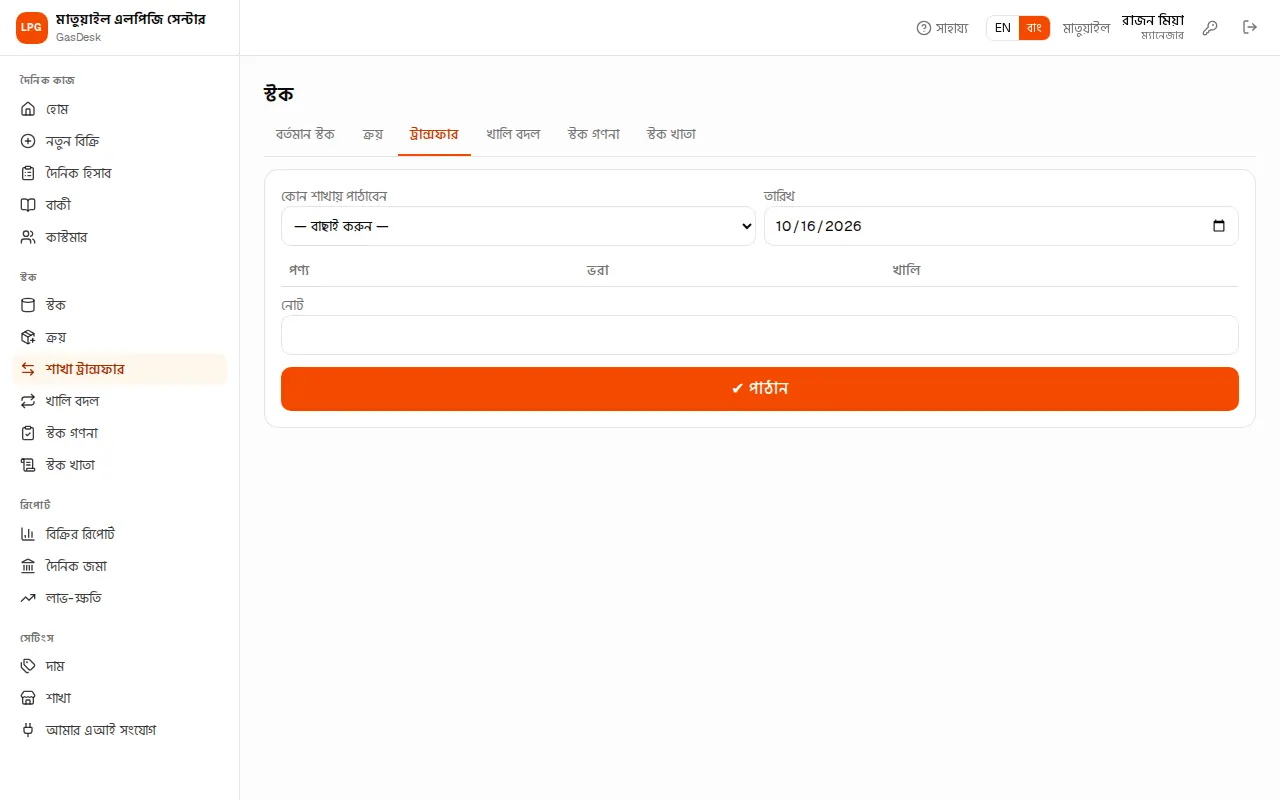Viewport: 1280px width, 800px height.
Task: Open আমার এআই সংযোগ
Action: coord(120,730)
